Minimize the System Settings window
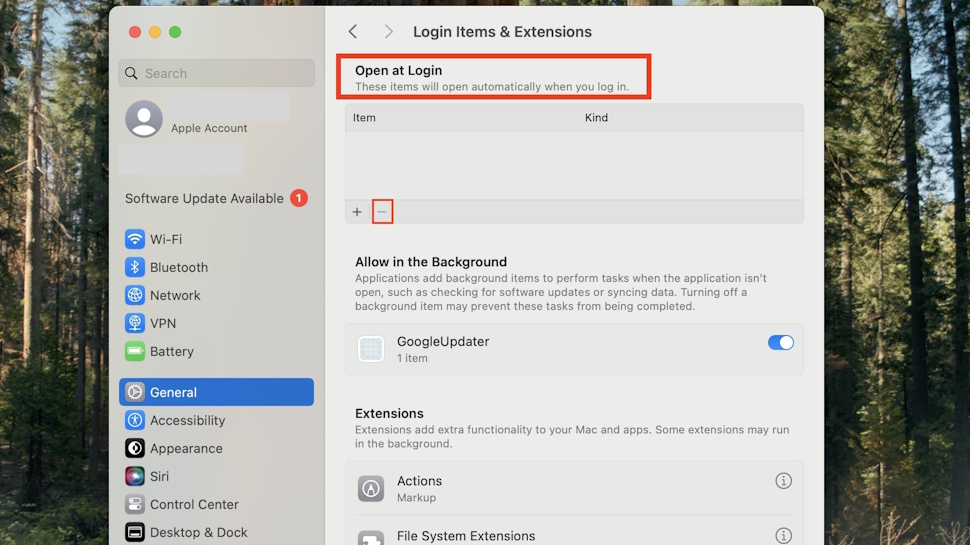 coord(155,32)
